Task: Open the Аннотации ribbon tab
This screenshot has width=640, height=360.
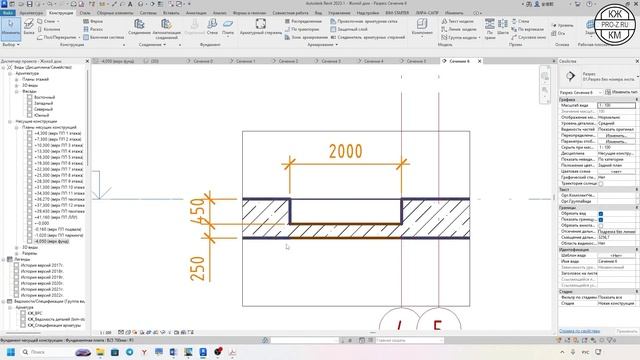Action: [196, 13]
